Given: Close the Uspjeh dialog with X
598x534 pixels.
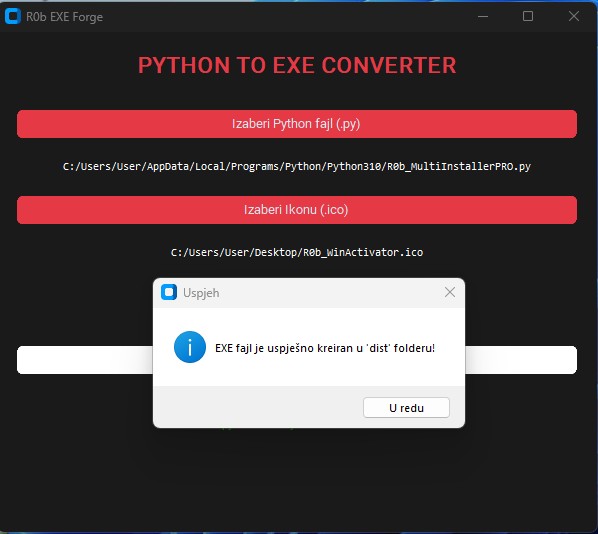Looking at the screenshot, I should [450, 293].
